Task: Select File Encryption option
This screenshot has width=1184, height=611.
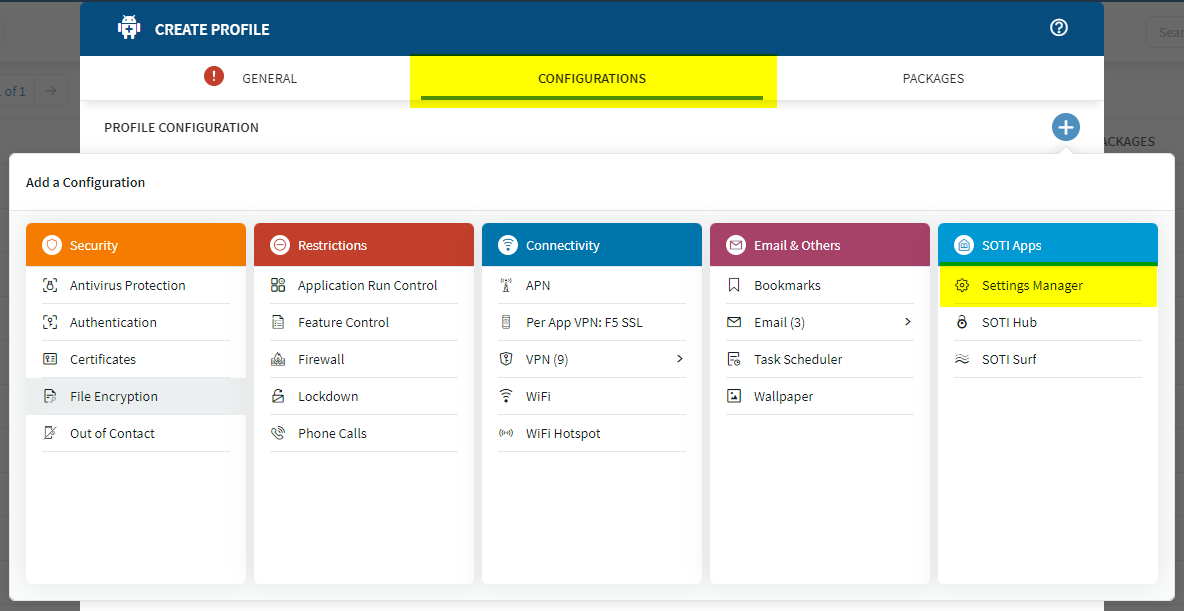Action: tap(114, 397)
